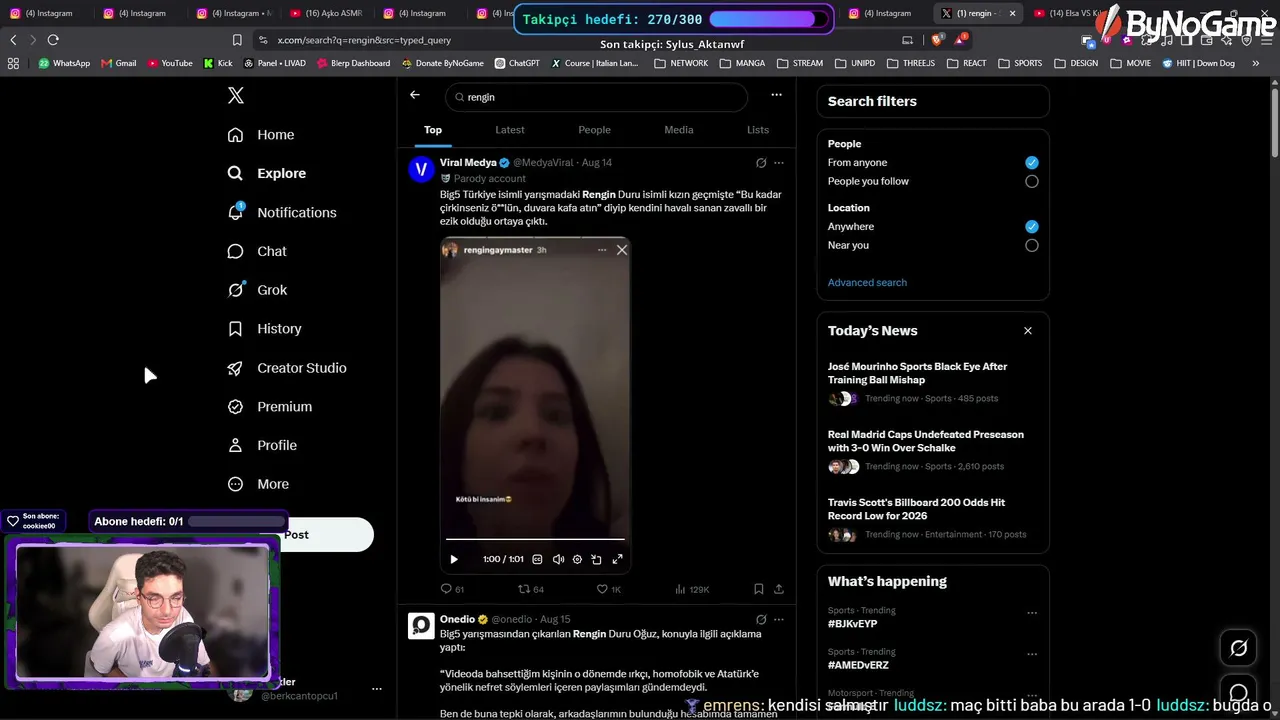Switch to the Top tab

coord(433,130)
